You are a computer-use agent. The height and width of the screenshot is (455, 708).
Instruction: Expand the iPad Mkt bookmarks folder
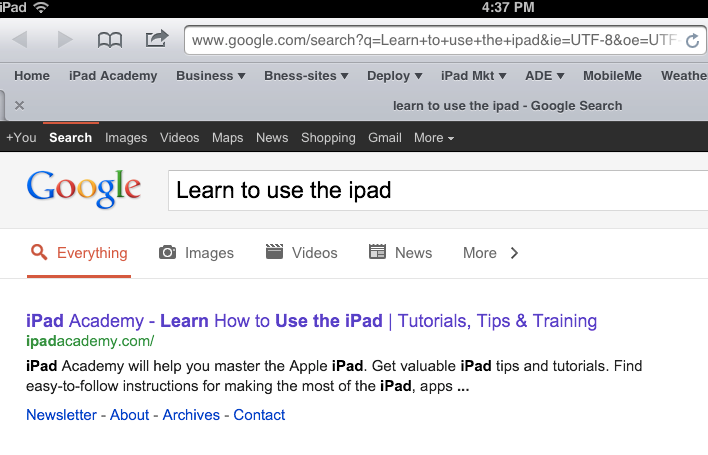coord(474,76)
